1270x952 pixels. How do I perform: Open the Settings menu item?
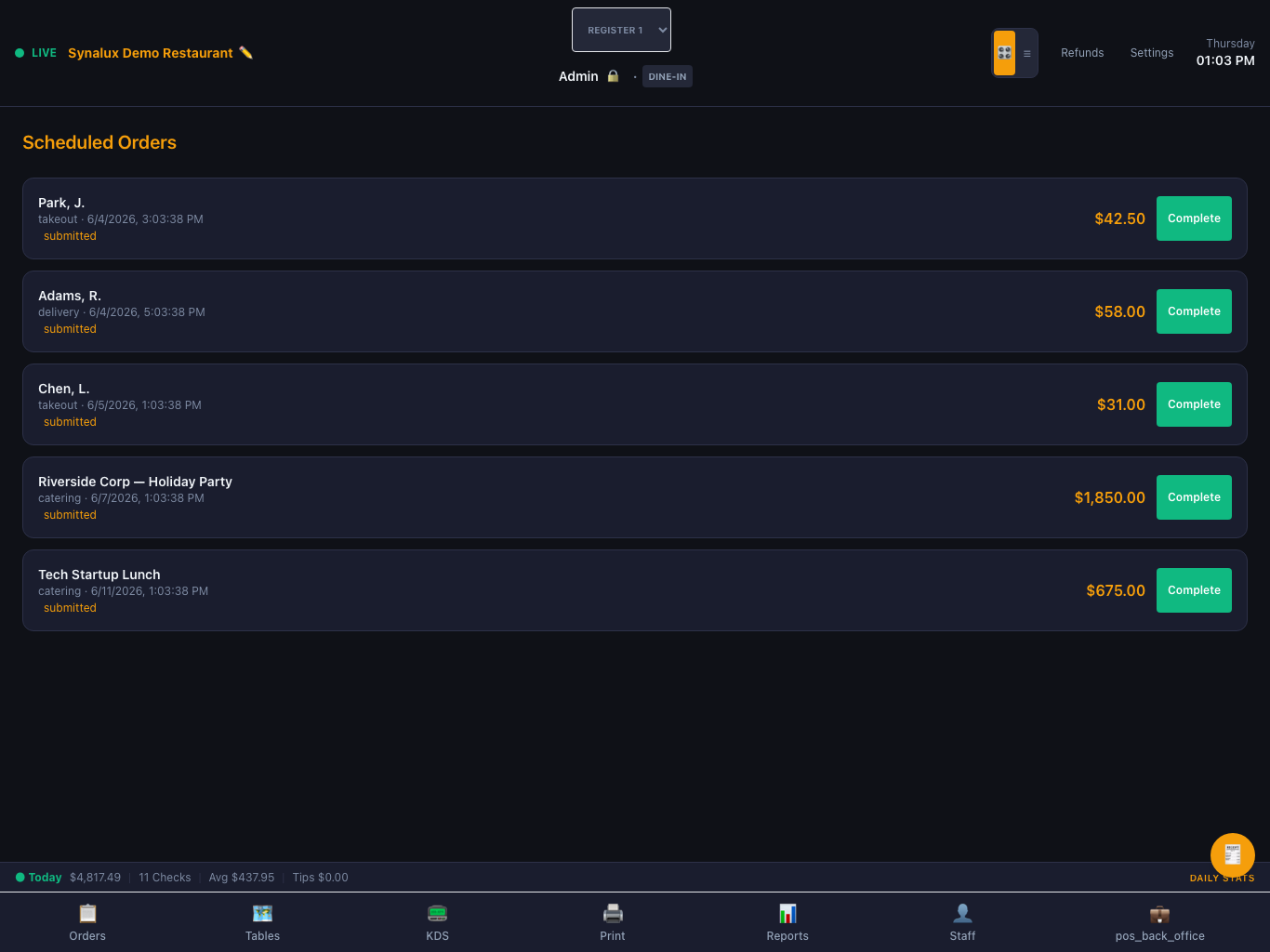[1152, 53]
